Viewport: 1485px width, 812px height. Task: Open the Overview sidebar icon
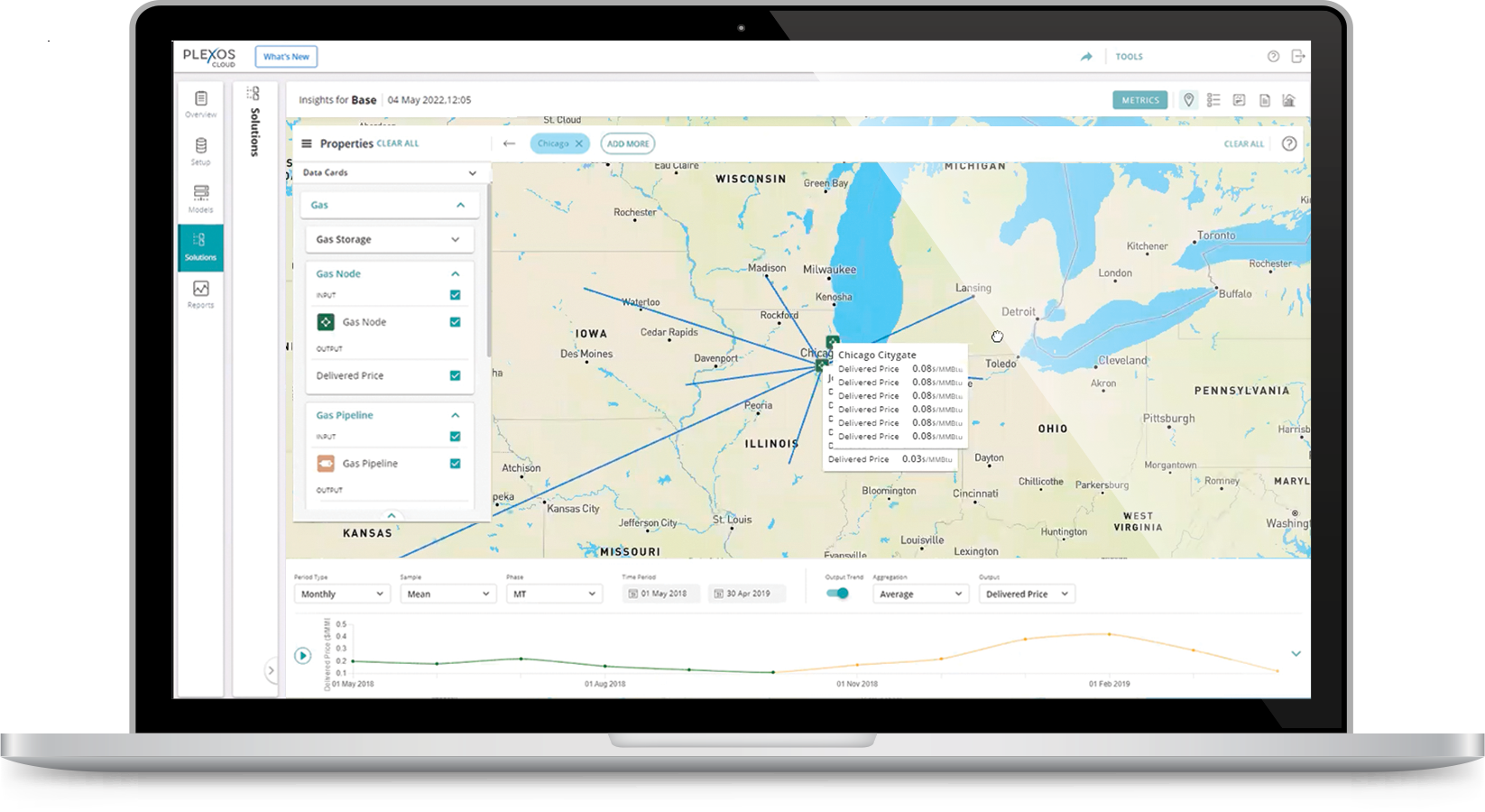(200, 104)
